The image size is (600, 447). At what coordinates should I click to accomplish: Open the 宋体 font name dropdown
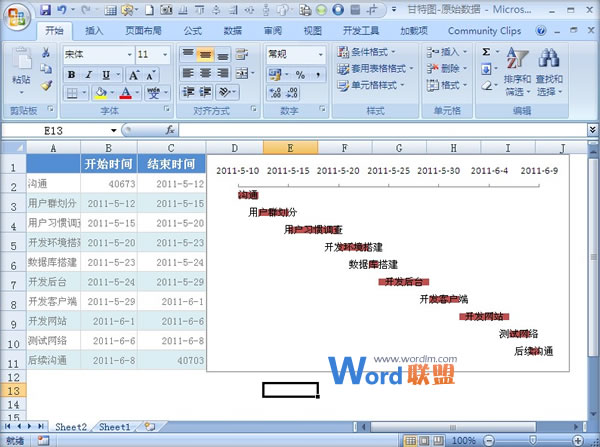(129, 55)
